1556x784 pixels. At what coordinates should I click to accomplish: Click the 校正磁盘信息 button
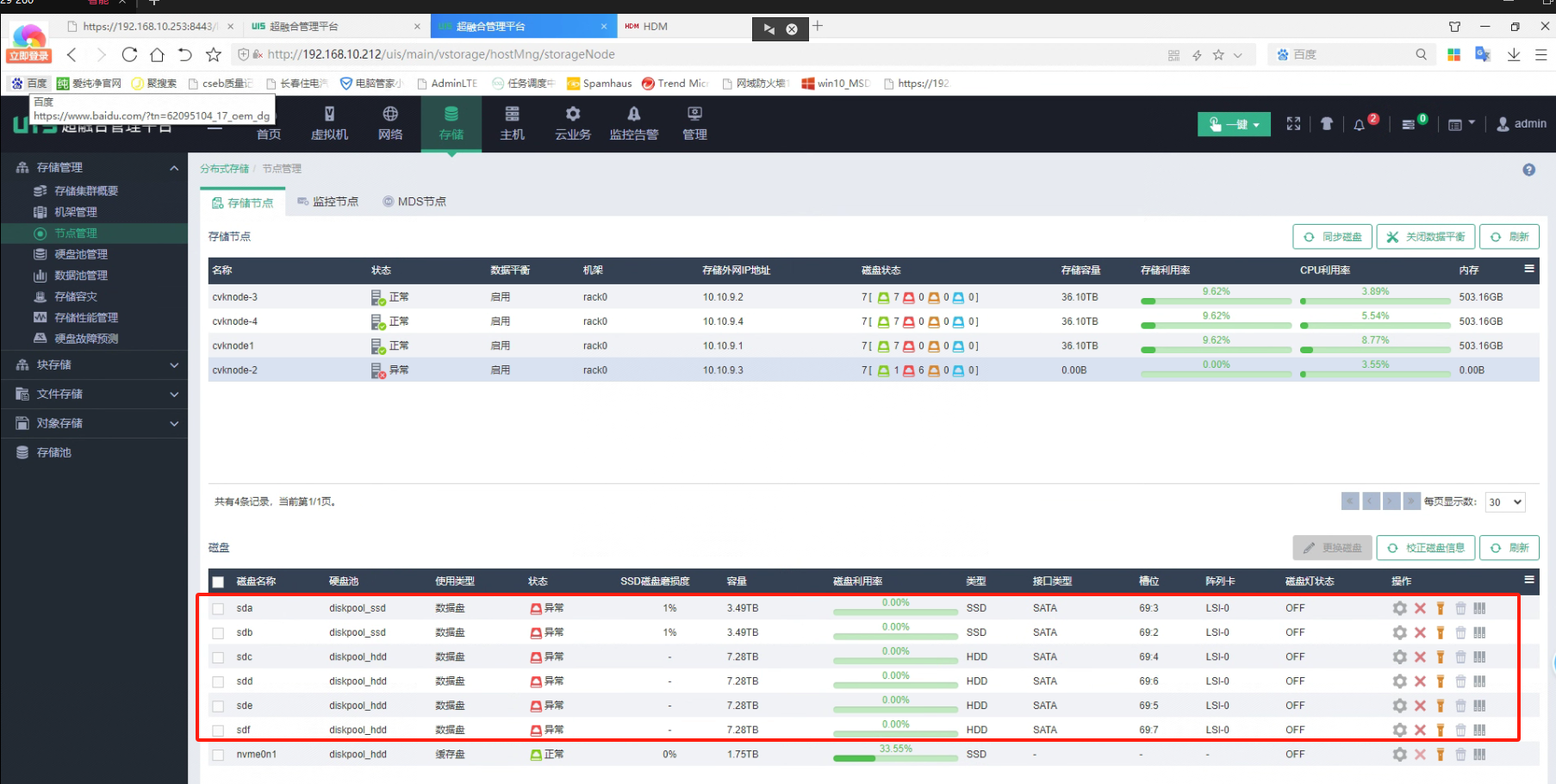[1425, 548]
